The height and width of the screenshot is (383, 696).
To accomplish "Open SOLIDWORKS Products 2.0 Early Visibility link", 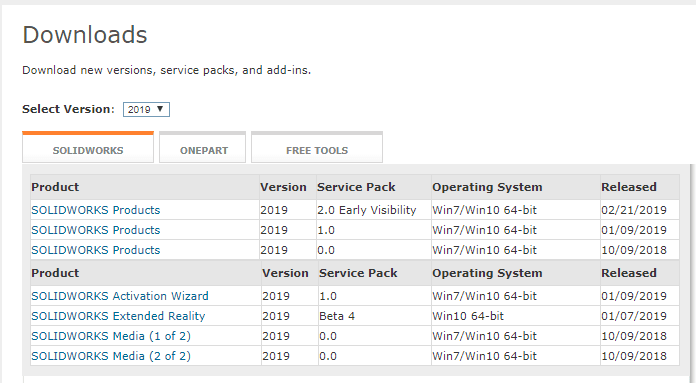I will (x=95, y=210).
